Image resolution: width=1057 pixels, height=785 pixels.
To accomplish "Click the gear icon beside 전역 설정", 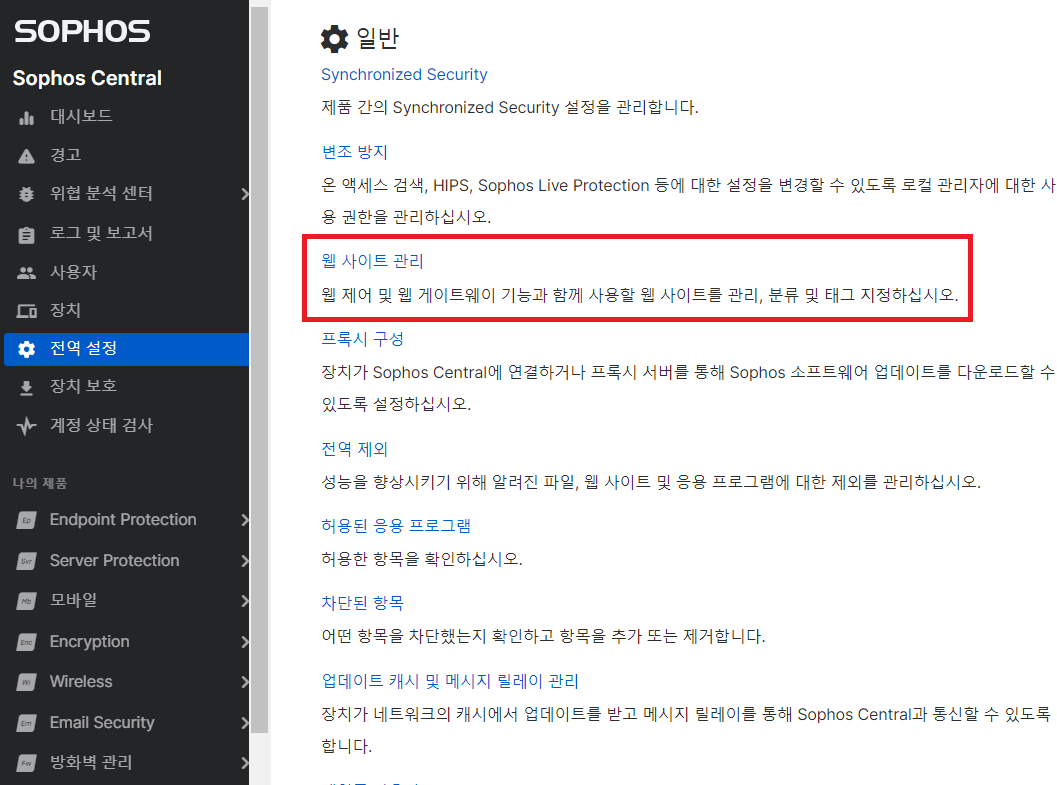I will (x=26, y=349).
